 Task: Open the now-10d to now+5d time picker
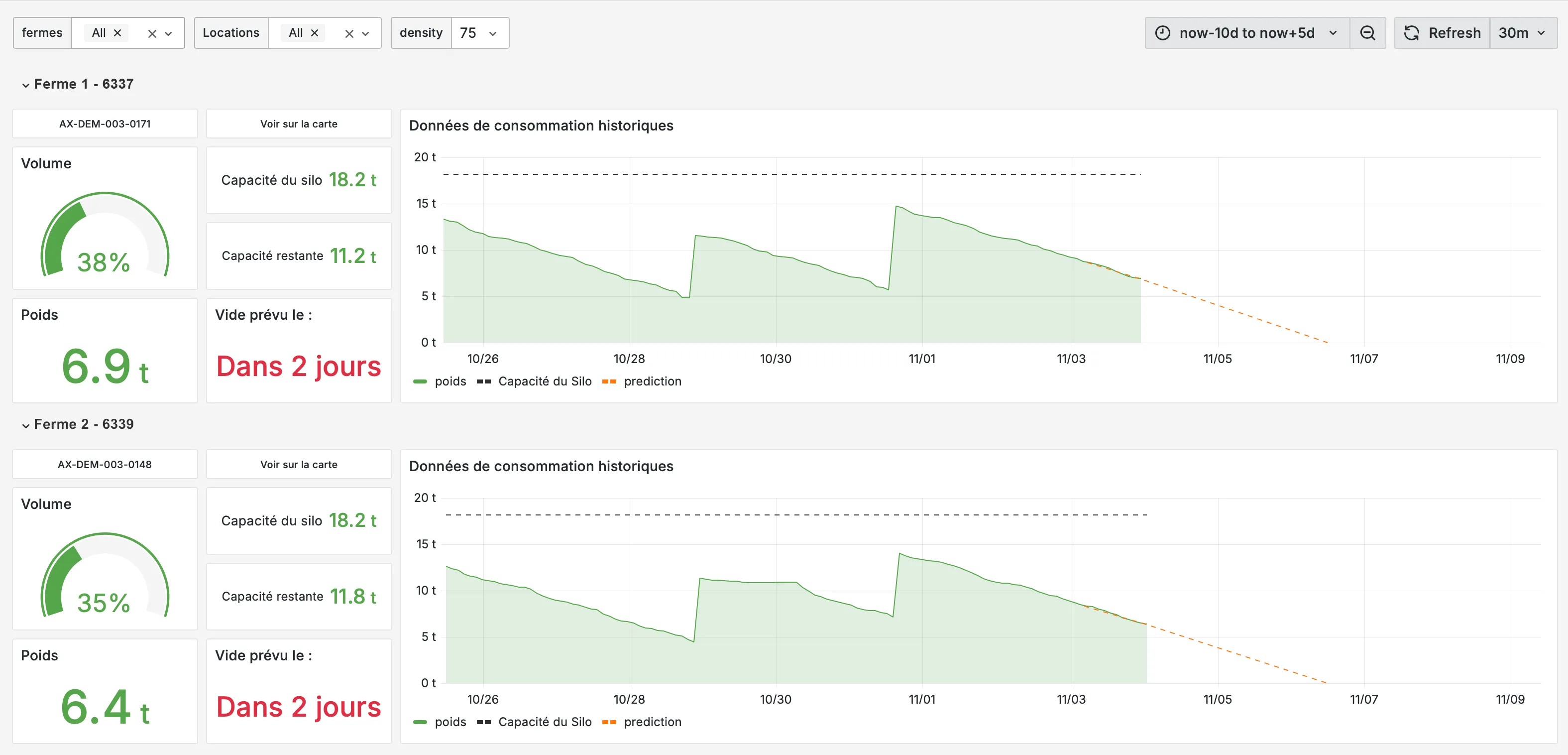(1247, 33)
